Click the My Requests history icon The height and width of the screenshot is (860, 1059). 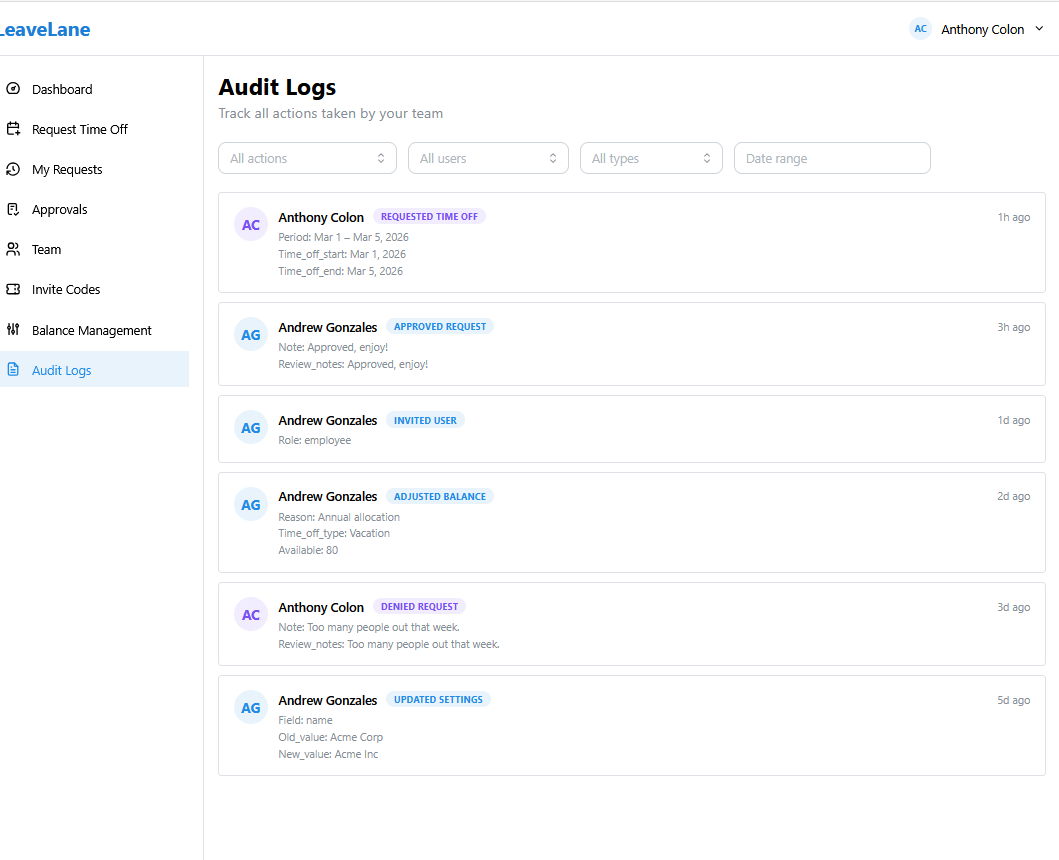(x=13, y=169)
